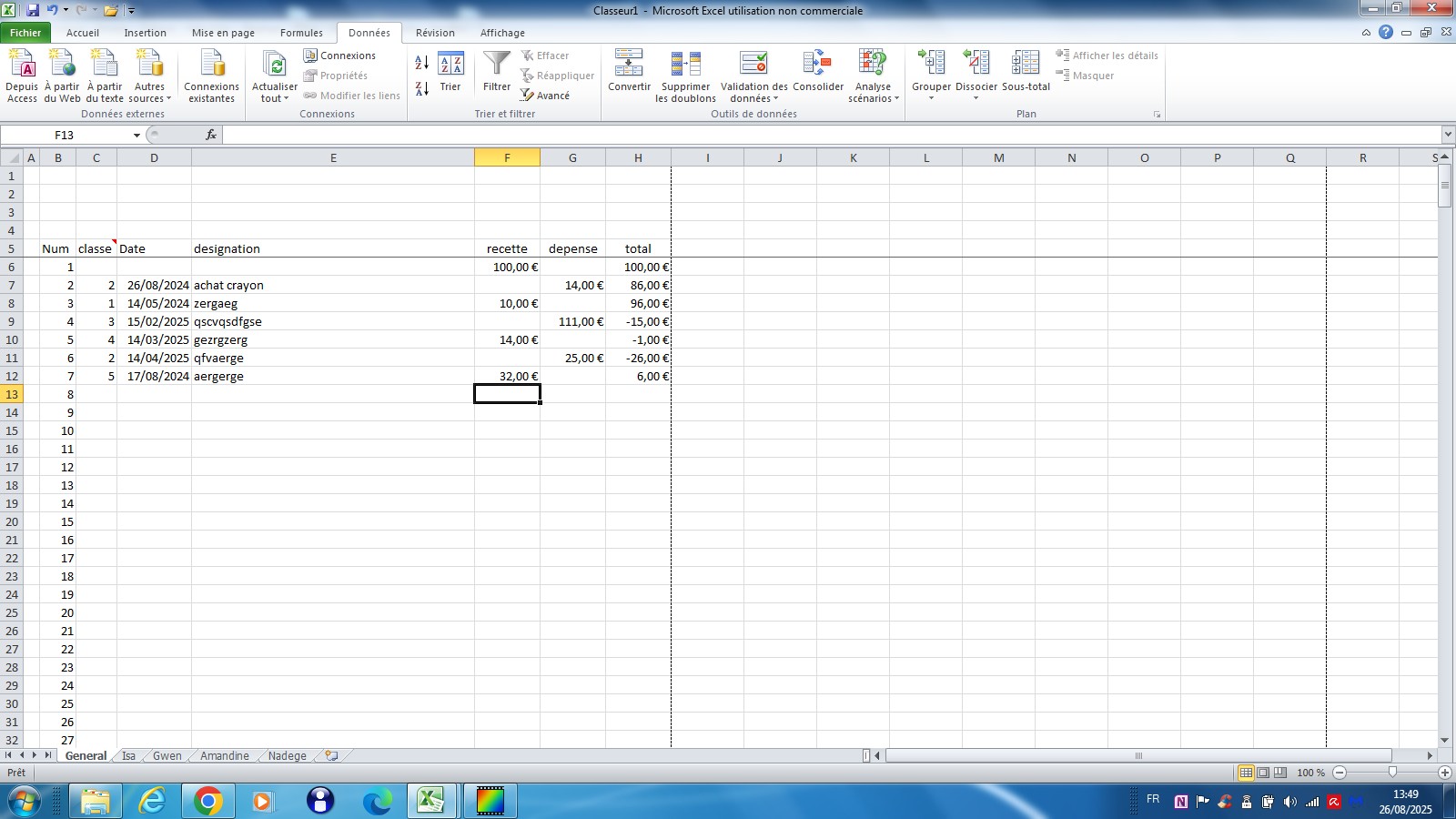Click the zoom slider handle
The image size is (1456, 819).
click(1391, 773)
